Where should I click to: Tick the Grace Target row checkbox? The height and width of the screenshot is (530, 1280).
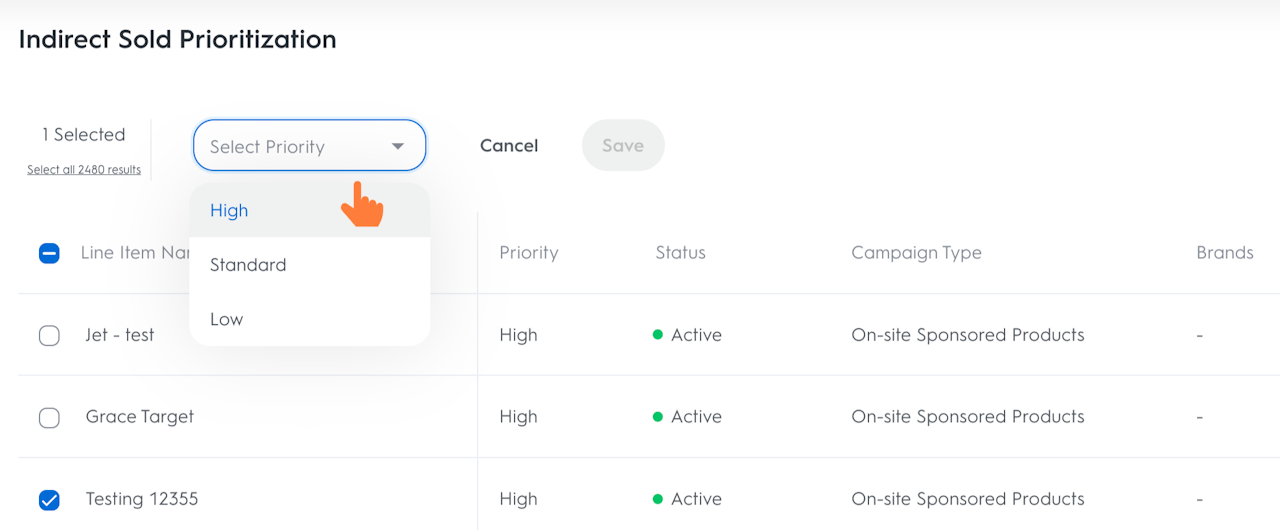click(49, 418)
